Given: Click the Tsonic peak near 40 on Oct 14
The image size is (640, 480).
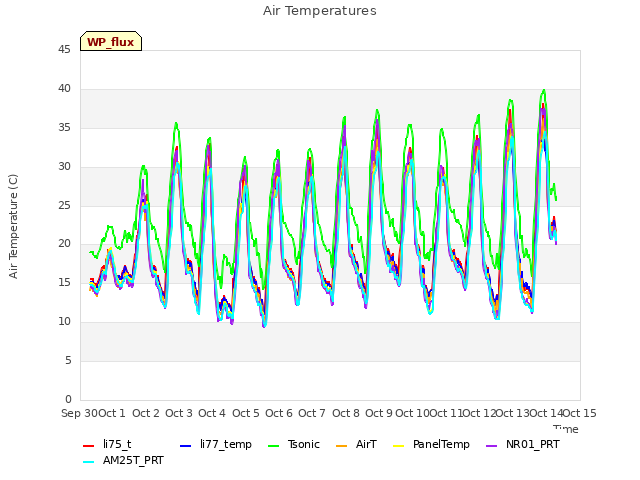Looking at the screenshot, I should click(x=544, y=90).
